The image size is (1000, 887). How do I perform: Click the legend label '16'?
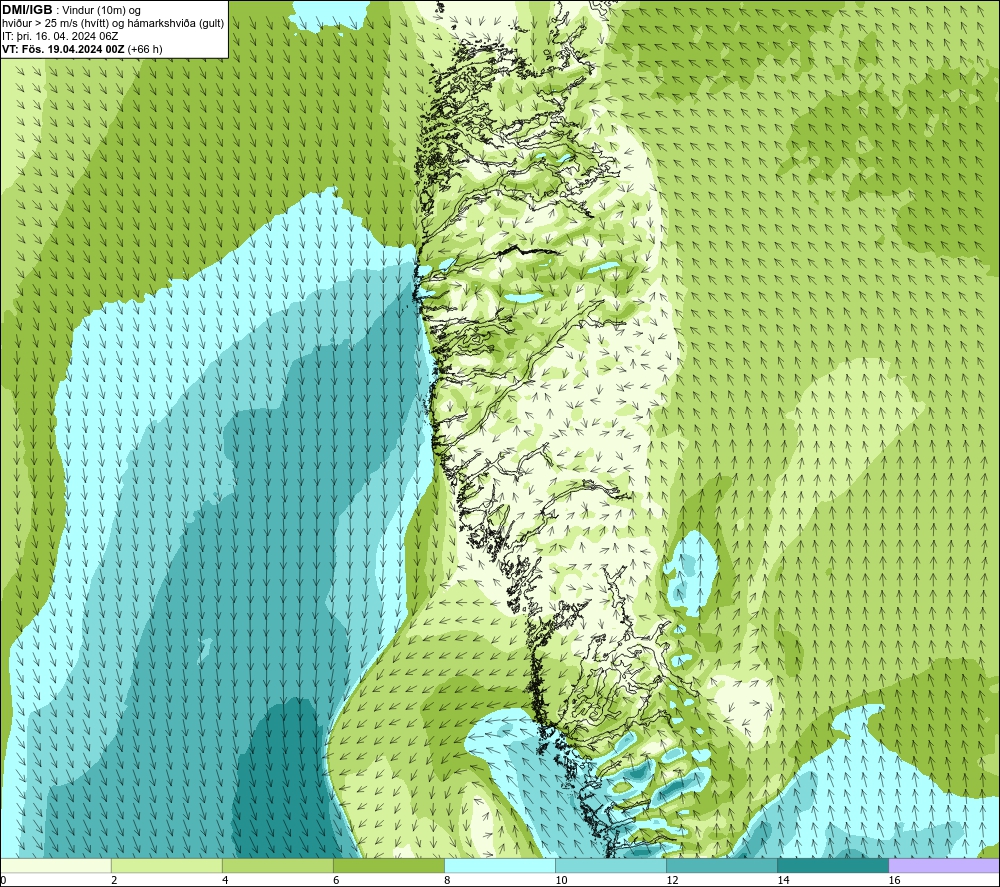894,880
